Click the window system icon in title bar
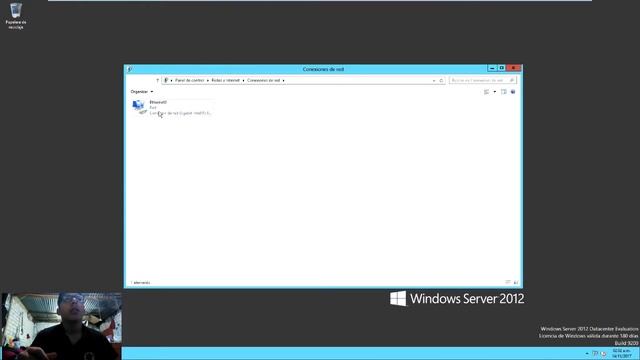This screenshot has height=360, width=640. (130, 69)
